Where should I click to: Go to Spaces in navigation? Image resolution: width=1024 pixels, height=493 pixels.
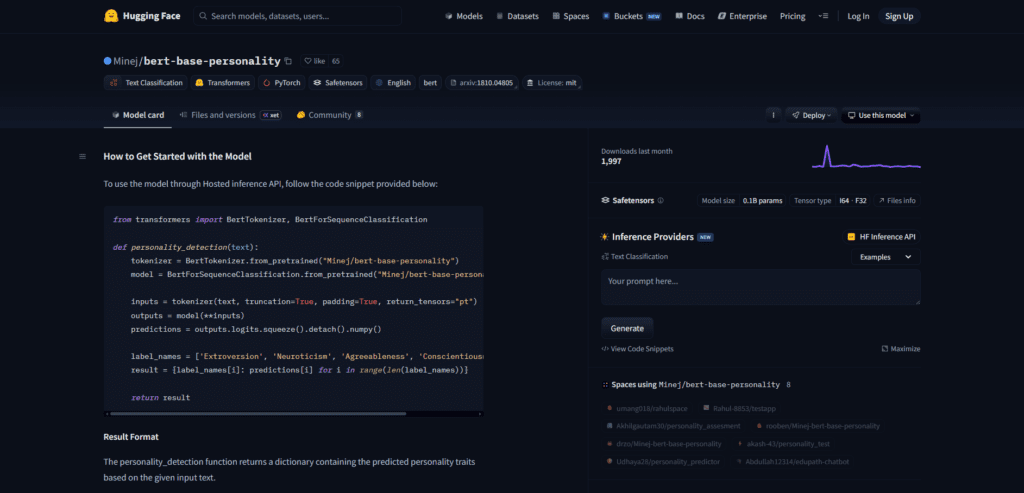point(570,16)
